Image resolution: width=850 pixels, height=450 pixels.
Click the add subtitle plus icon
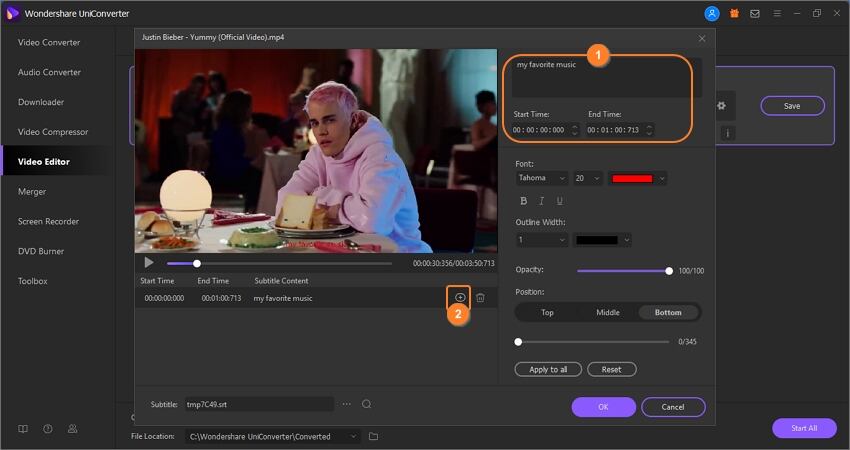point(460,297)
